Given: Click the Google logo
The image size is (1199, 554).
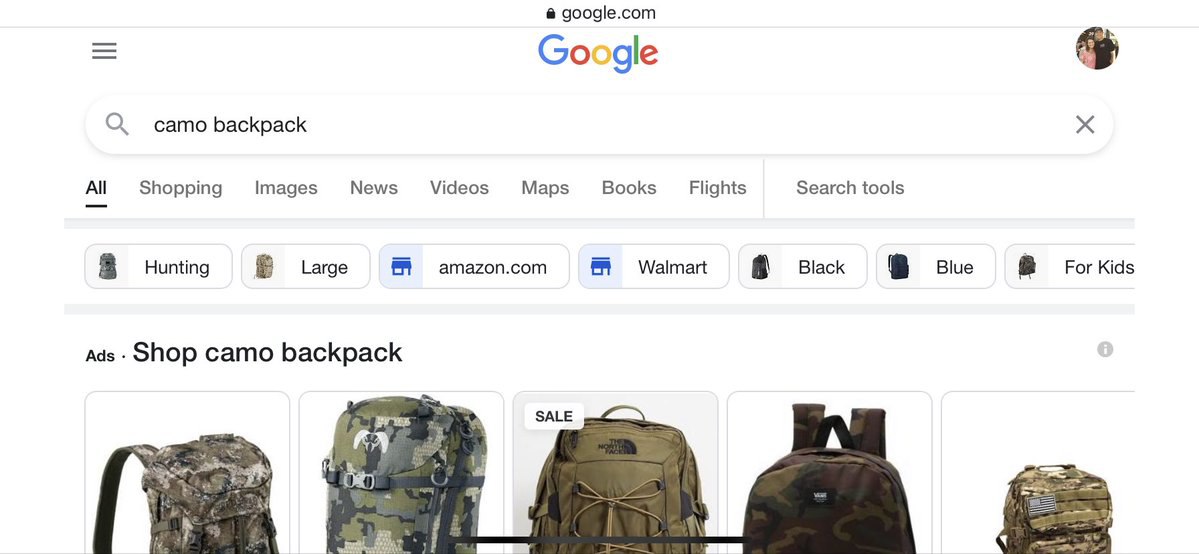Looking at the screenshot, I should point(598,54).
